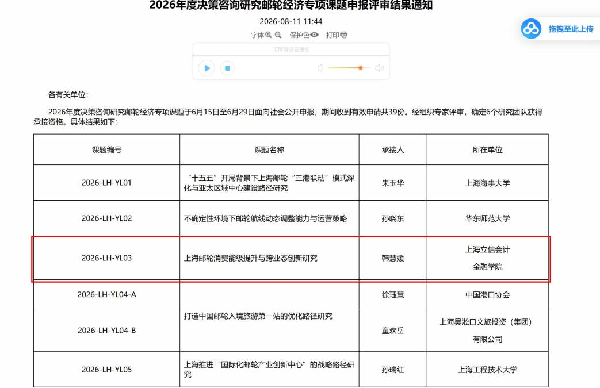
Task: Select the highlighted 2026-LH-YL03 row
Action: 291,259
